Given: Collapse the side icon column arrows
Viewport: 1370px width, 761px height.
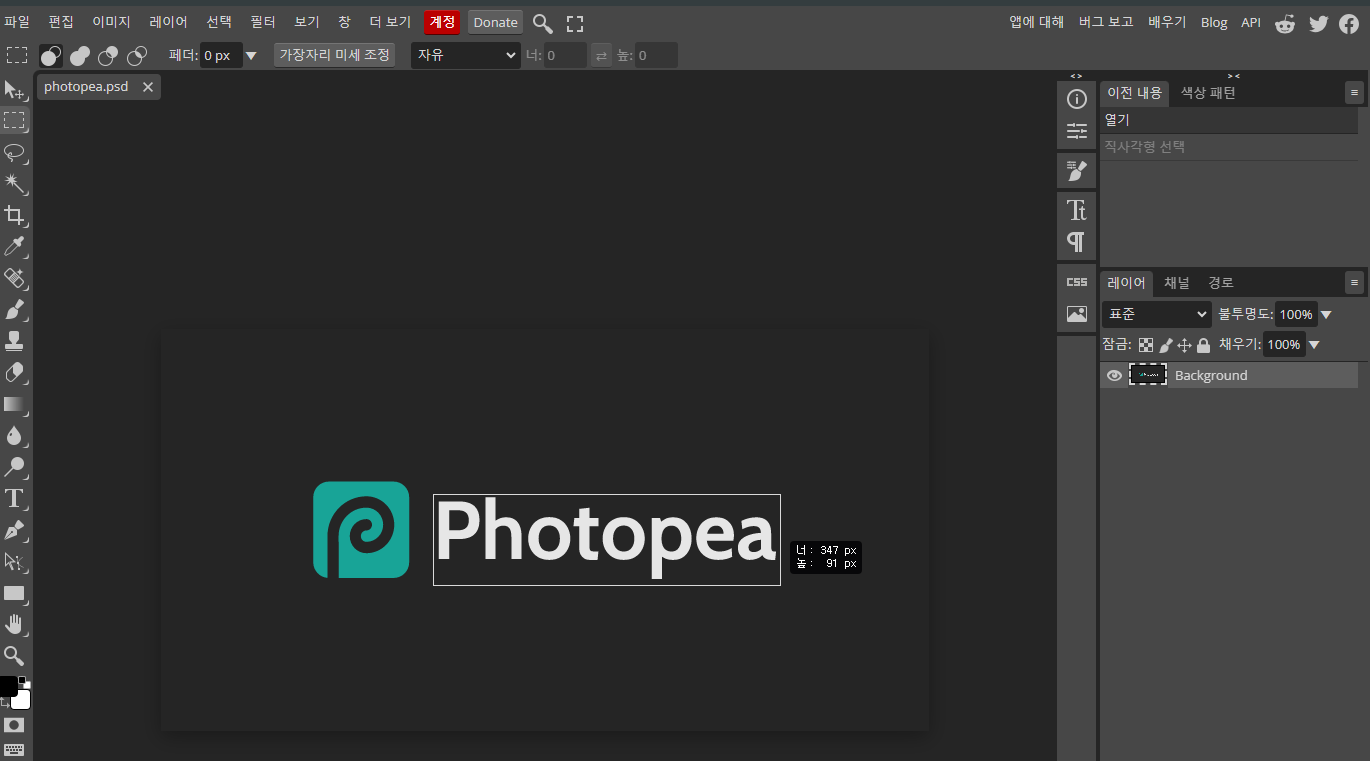Looking at the screenshot, I should pos(1076,76).
